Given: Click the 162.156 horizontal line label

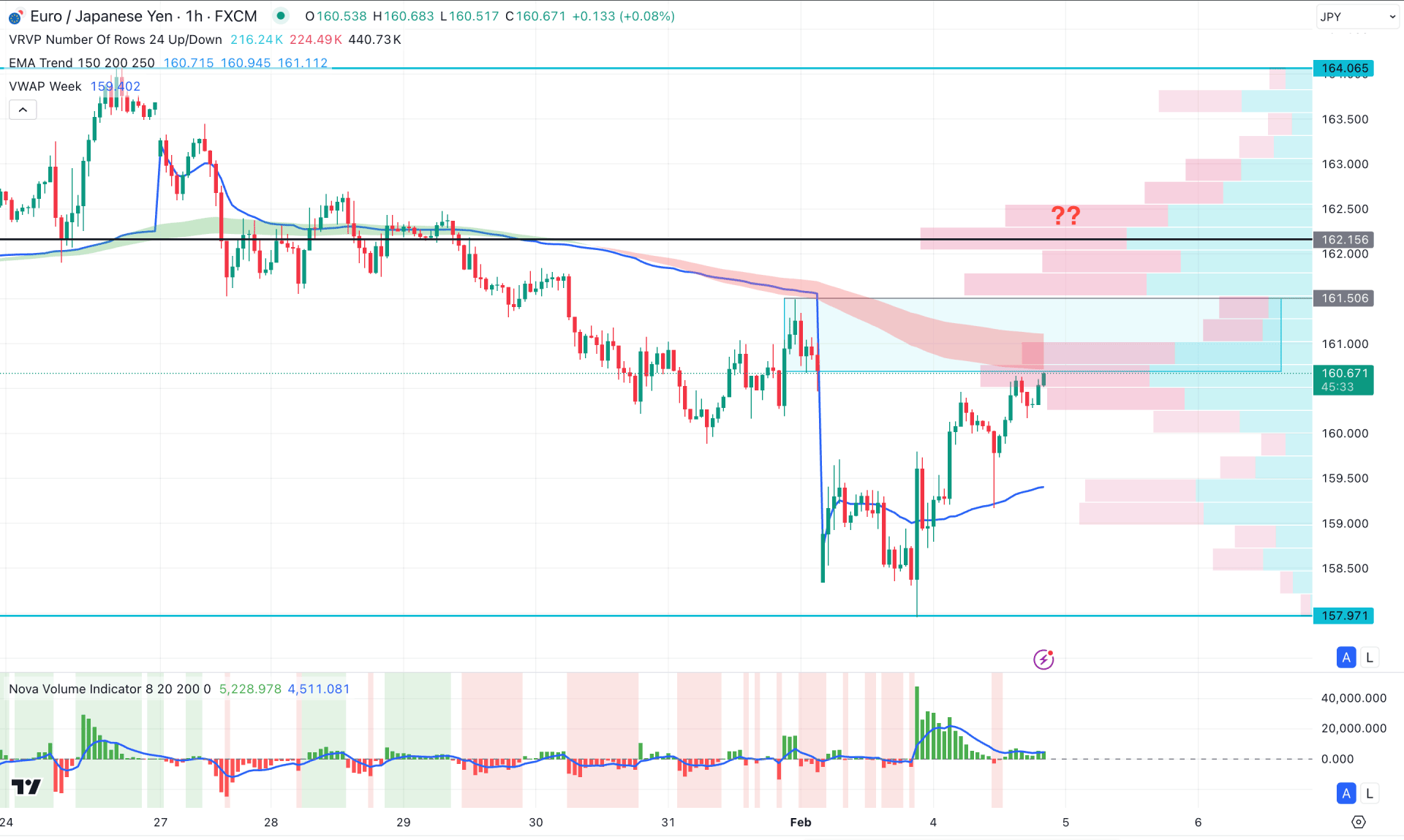Looking at the screenshot, I should 1344,239.
